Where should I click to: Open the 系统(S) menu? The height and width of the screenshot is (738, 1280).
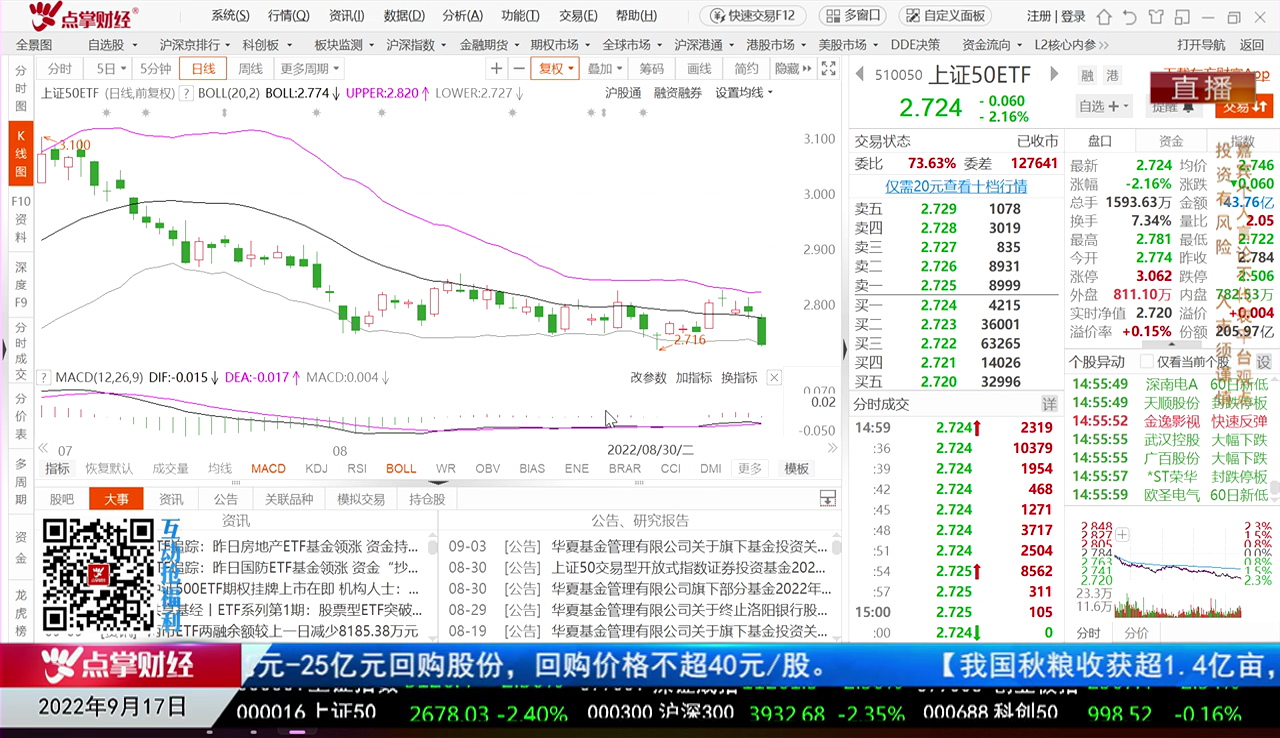click(231, 16)
